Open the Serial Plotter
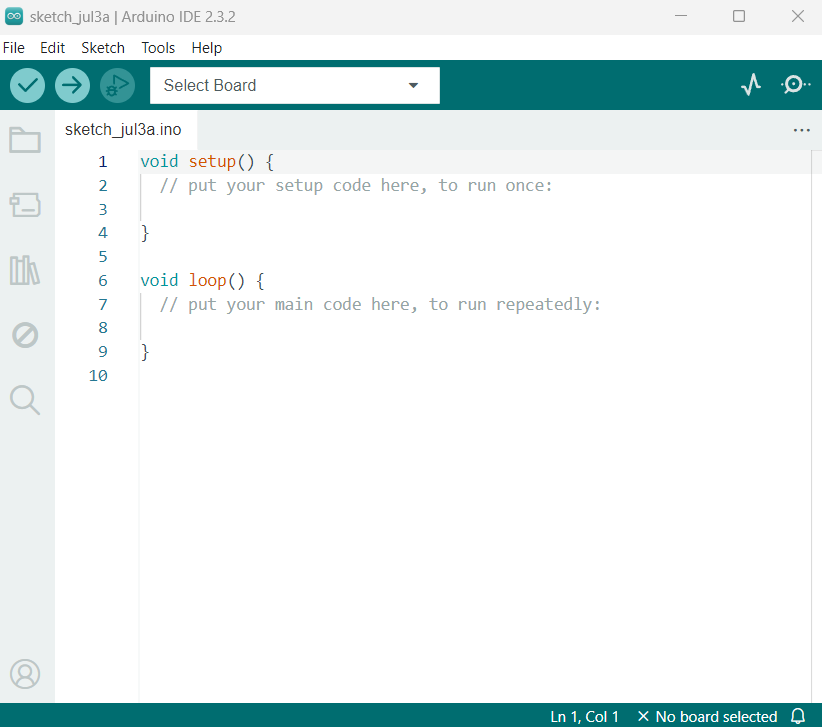This screenshot has height=727, width=822. [x=751, y=85]
